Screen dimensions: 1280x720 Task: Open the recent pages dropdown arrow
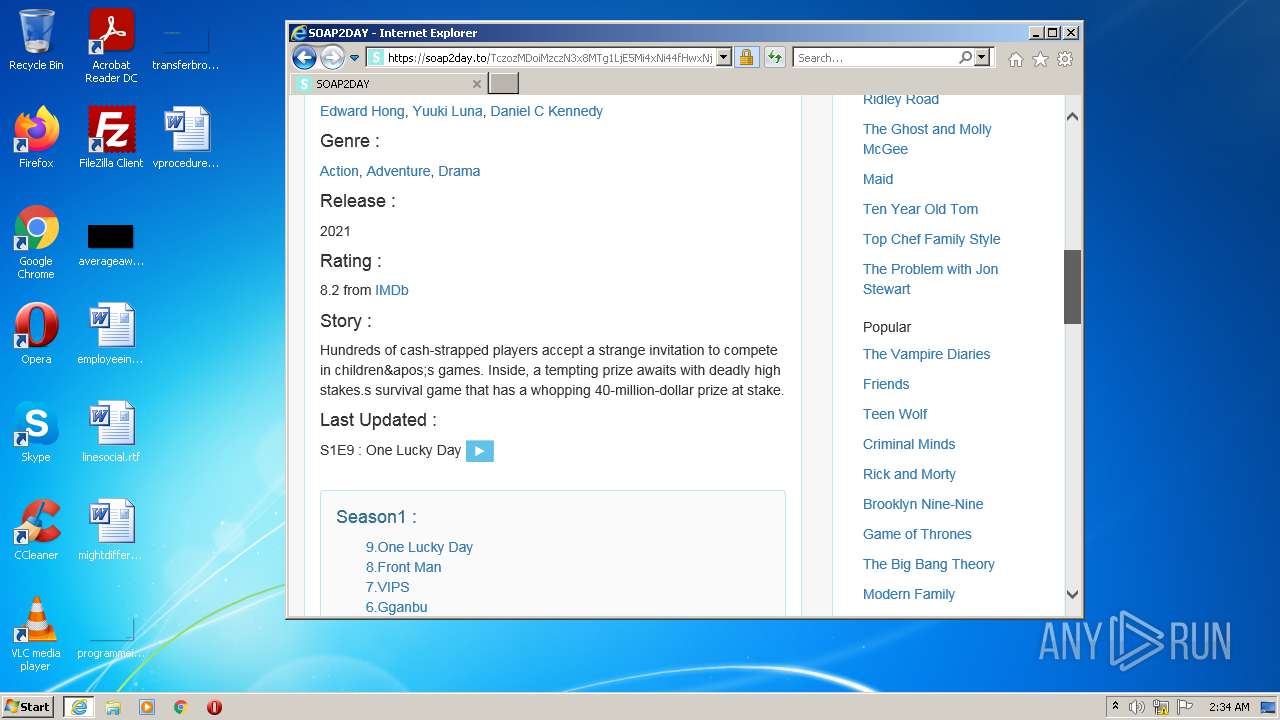(354, 58)
